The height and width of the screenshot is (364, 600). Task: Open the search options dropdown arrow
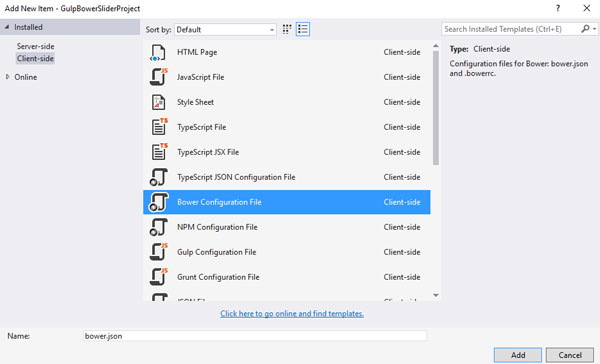click(x=594, y=29)
